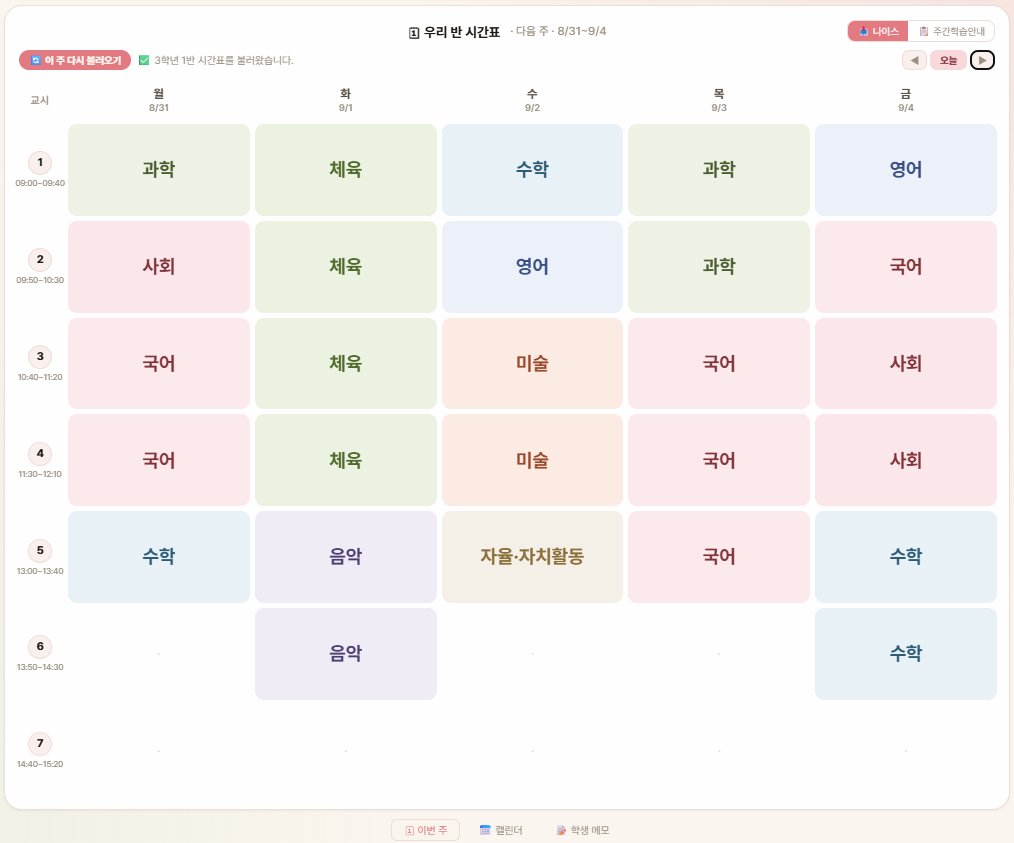Open Thursday period 2 과학 cell
The height and width of the screenshot is (843, 1014).
pos(719,267)
